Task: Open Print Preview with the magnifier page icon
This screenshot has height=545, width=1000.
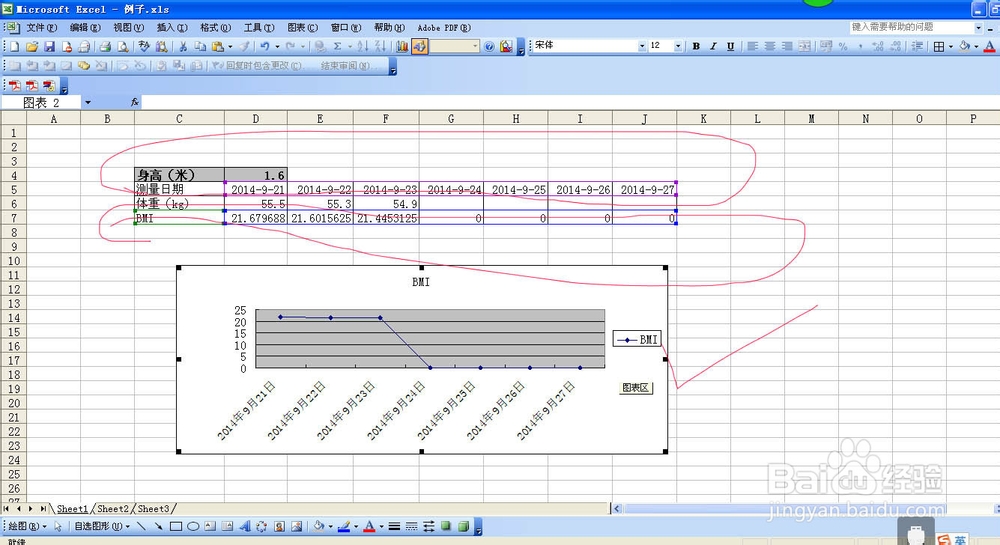Action: [x=122, y=47]
